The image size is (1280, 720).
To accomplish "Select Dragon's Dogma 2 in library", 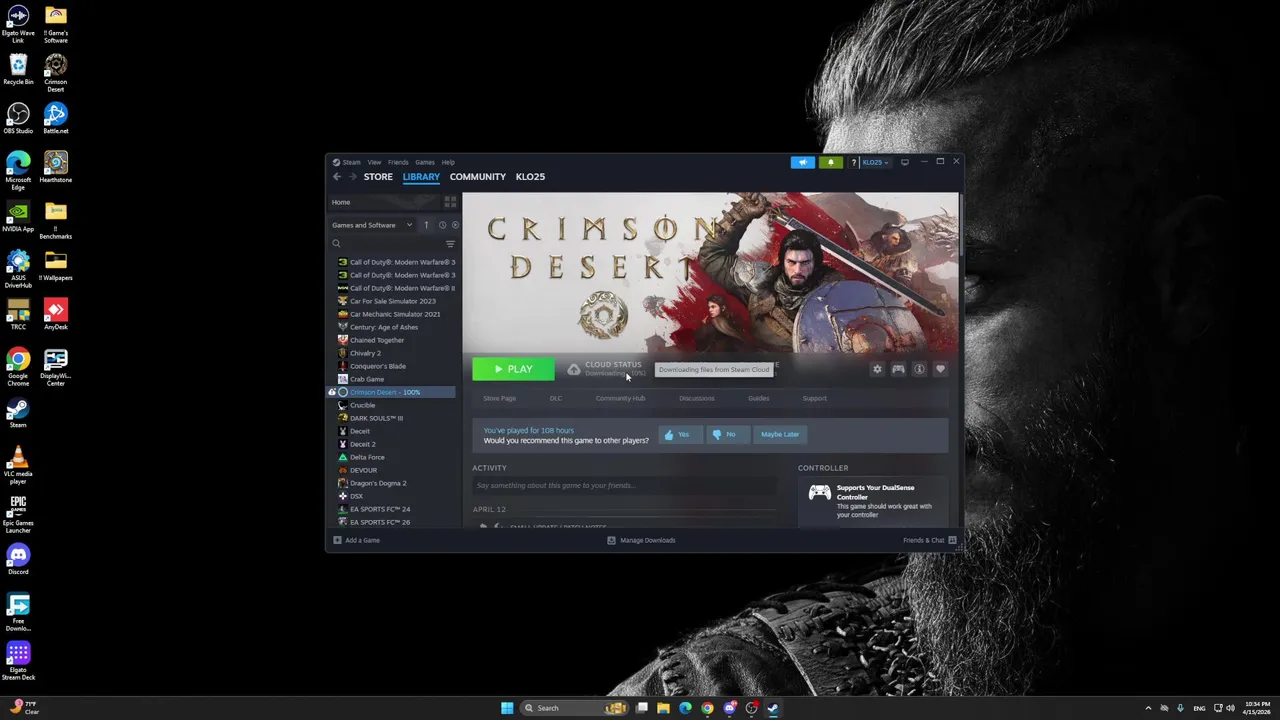I will pos(378,483).
